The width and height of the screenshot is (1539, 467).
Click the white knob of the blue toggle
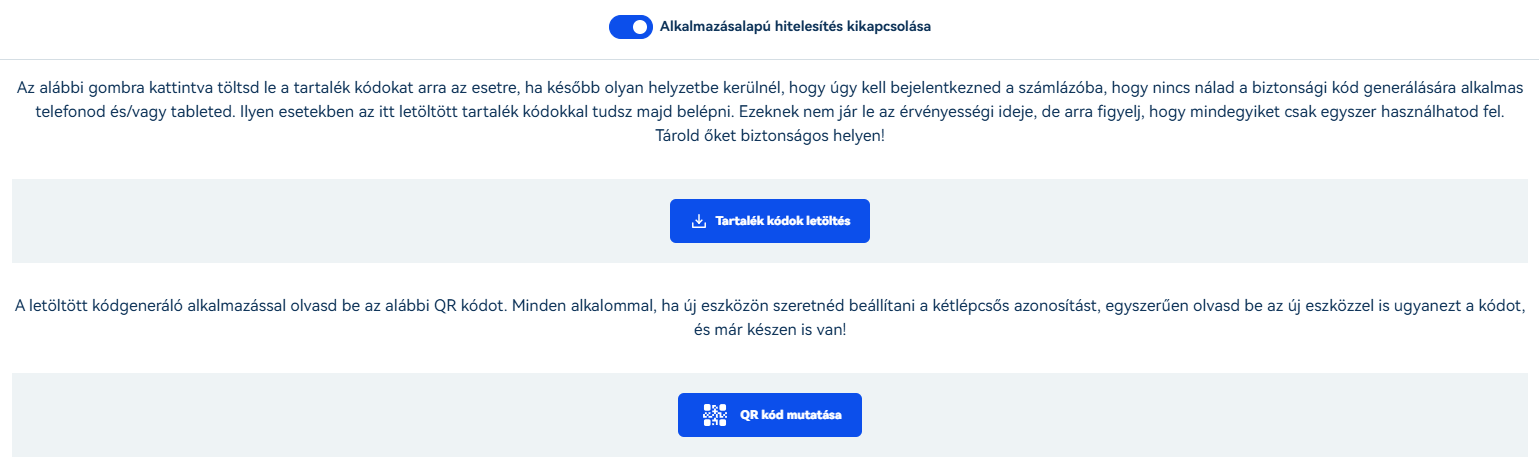(x=641, y=27)
